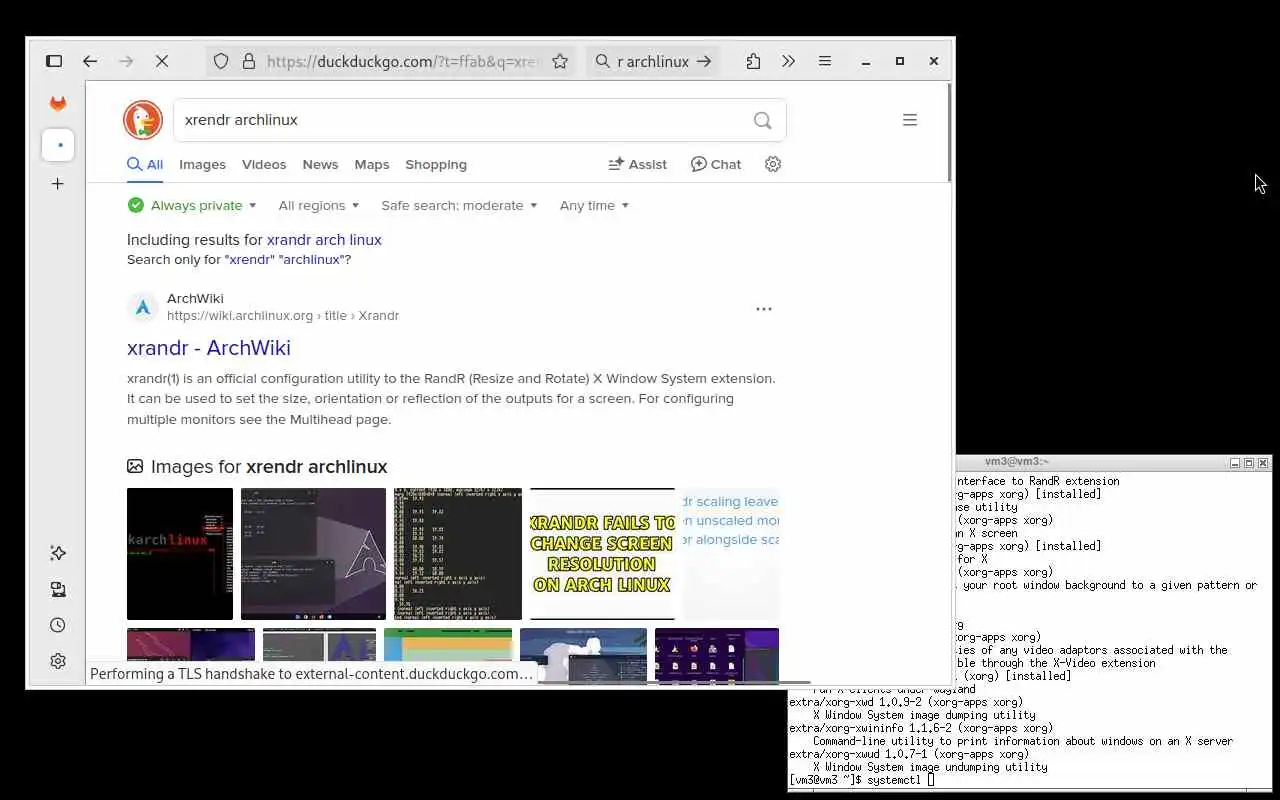Viewport: 1280px width, 800px height.
Task: Click the search magnifier in DuckDuckGo box
Action: click(763, 120)
